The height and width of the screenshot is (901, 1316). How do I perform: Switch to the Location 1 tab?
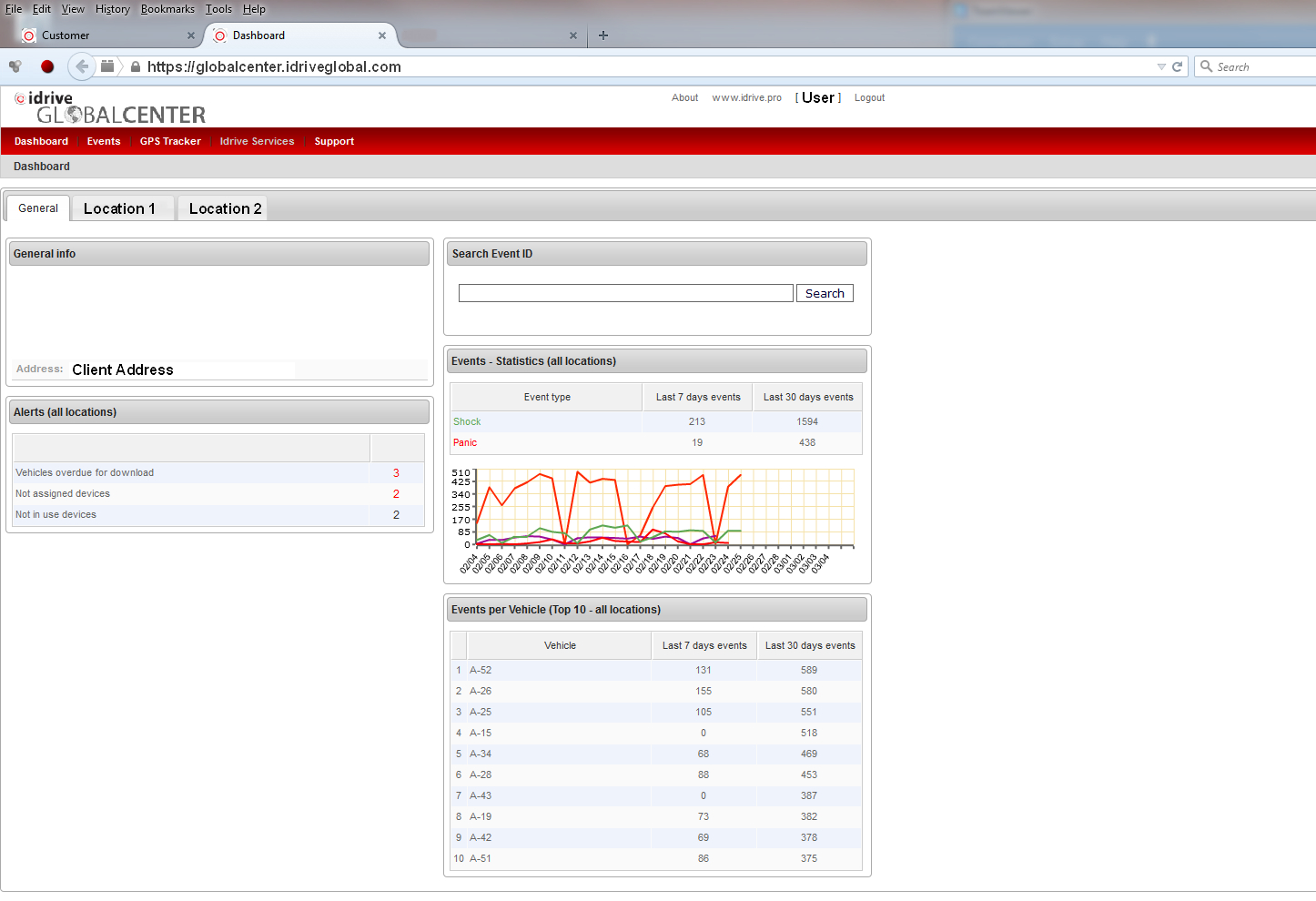coord(119,208)
